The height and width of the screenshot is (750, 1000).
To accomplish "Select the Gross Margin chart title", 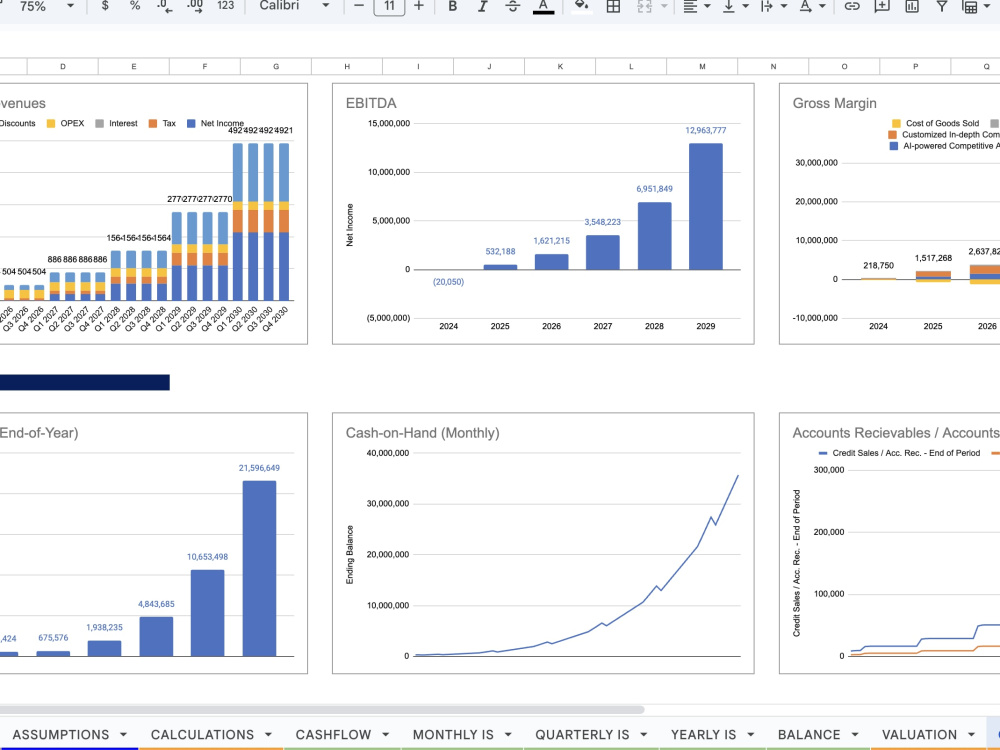I will 834,103.
